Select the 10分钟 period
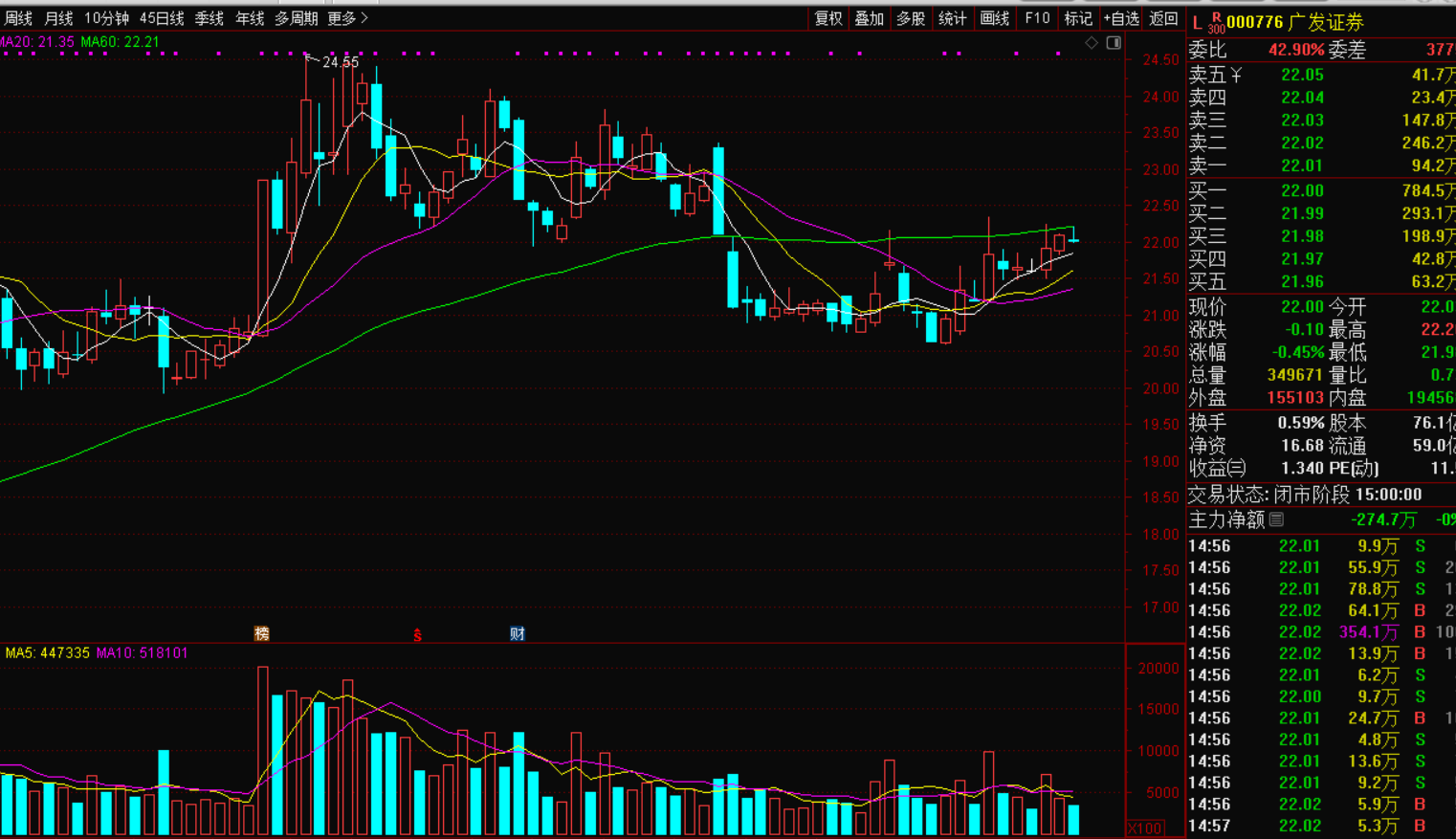This screenshot has width=1456, height=839. [106, 18]
